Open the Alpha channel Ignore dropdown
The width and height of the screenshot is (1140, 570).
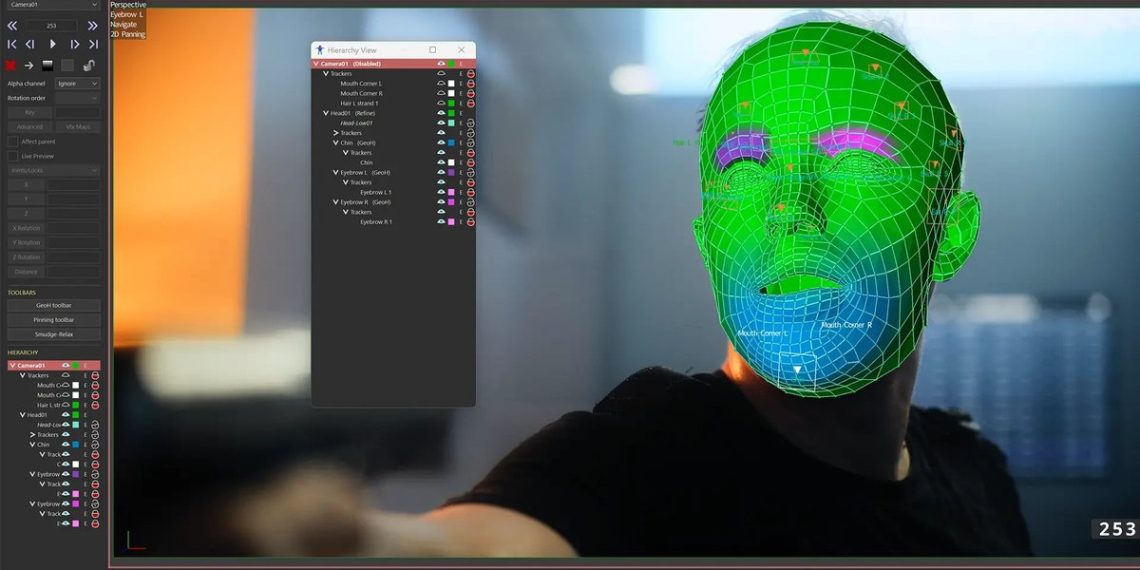click(x=77, y=84)
